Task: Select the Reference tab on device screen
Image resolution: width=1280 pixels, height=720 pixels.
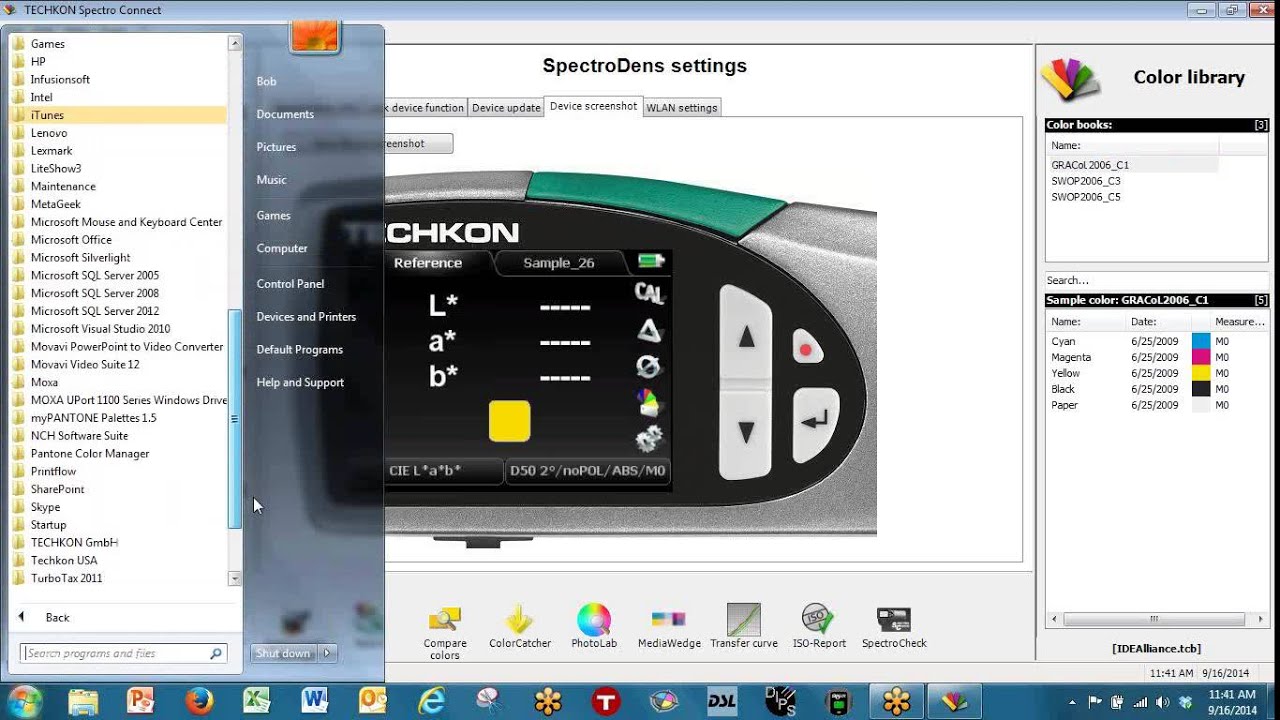Action: (428, 263)
